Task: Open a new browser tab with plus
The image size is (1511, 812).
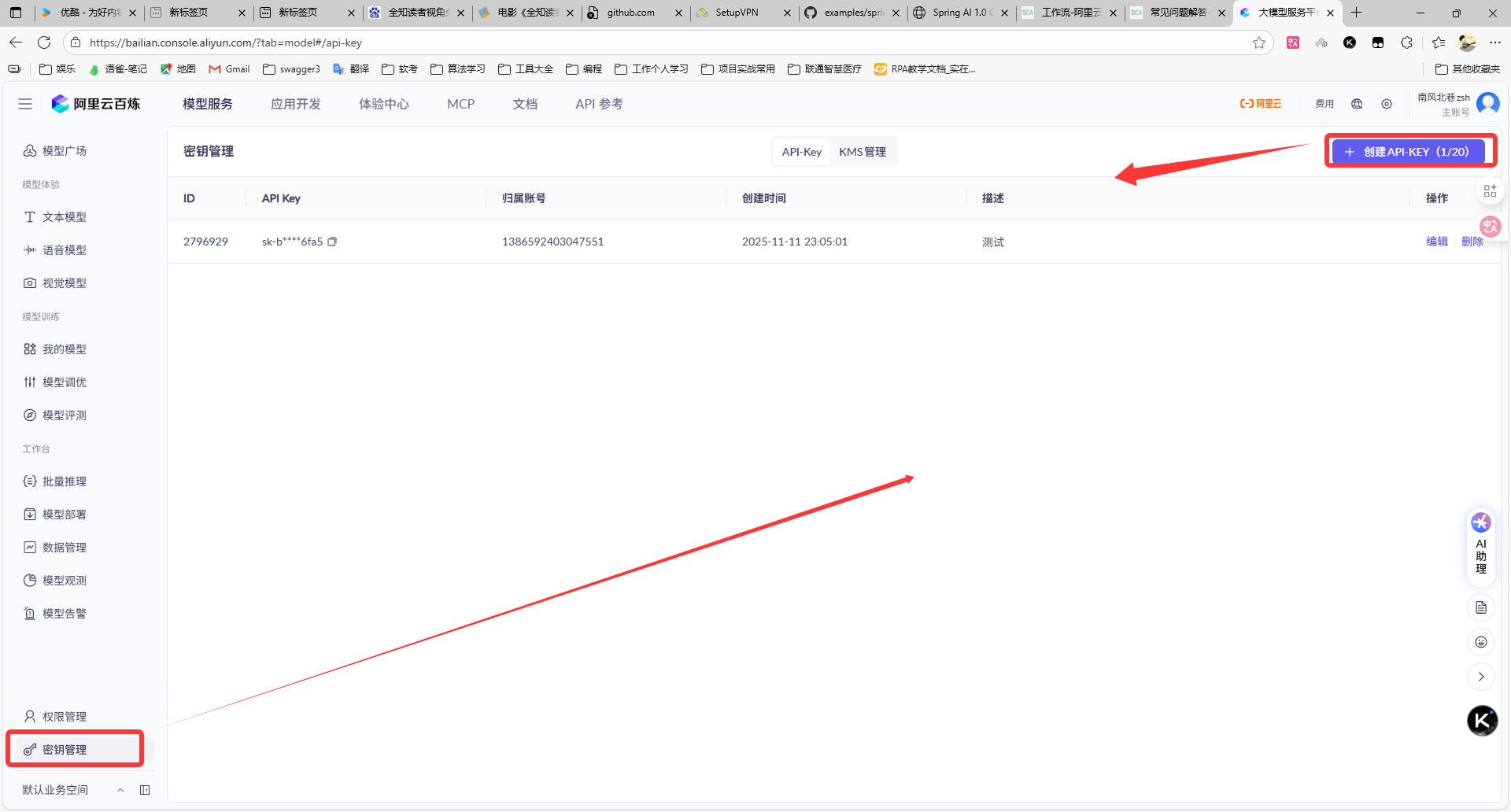Action: [1356, 13]
